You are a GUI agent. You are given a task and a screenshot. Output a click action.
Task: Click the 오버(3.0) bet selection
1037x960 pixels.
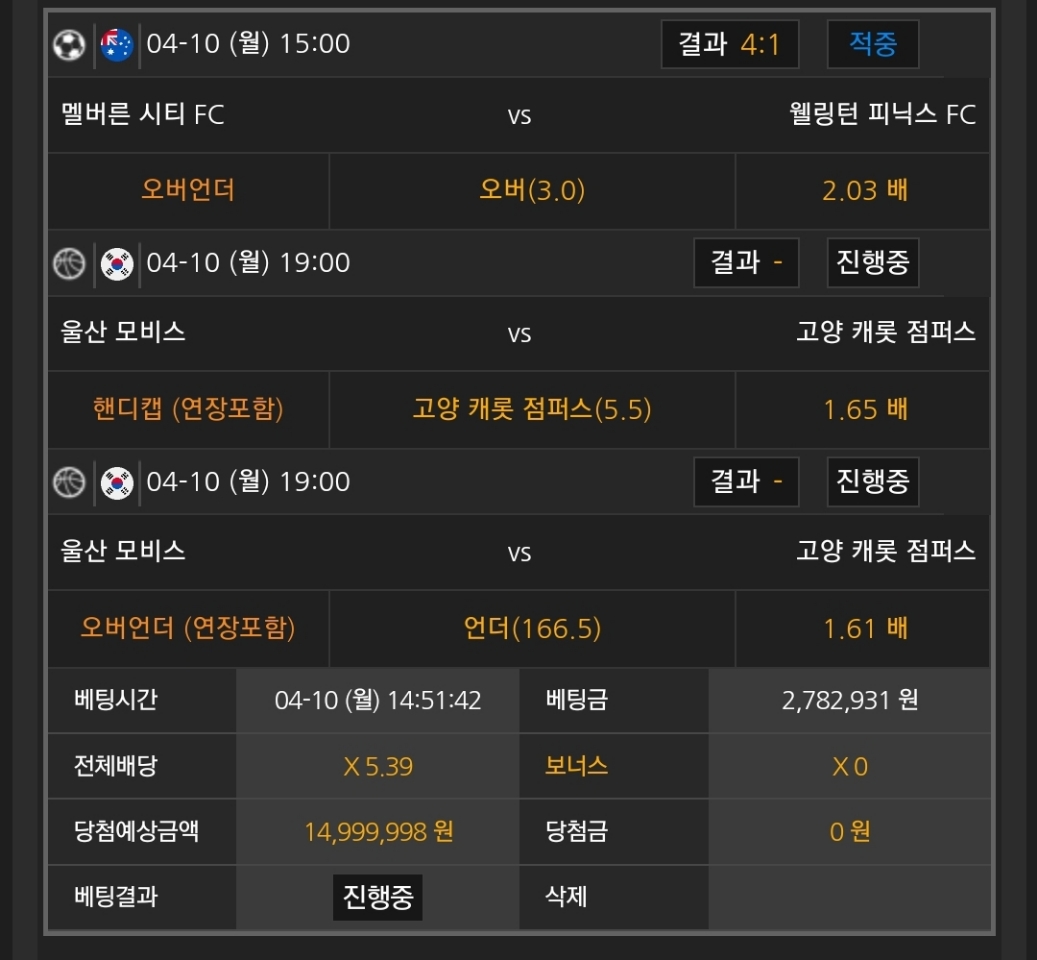coord(532,190)
